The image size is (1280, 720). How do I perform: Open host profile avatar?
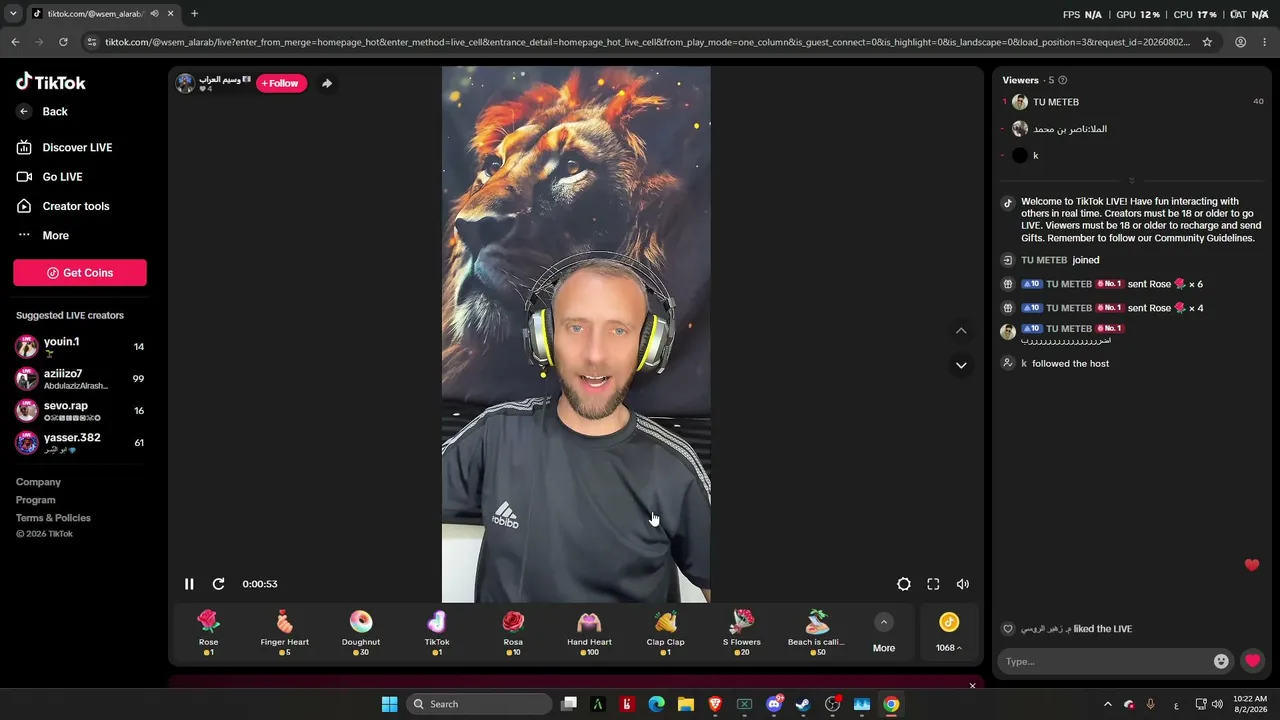point(185,83)
